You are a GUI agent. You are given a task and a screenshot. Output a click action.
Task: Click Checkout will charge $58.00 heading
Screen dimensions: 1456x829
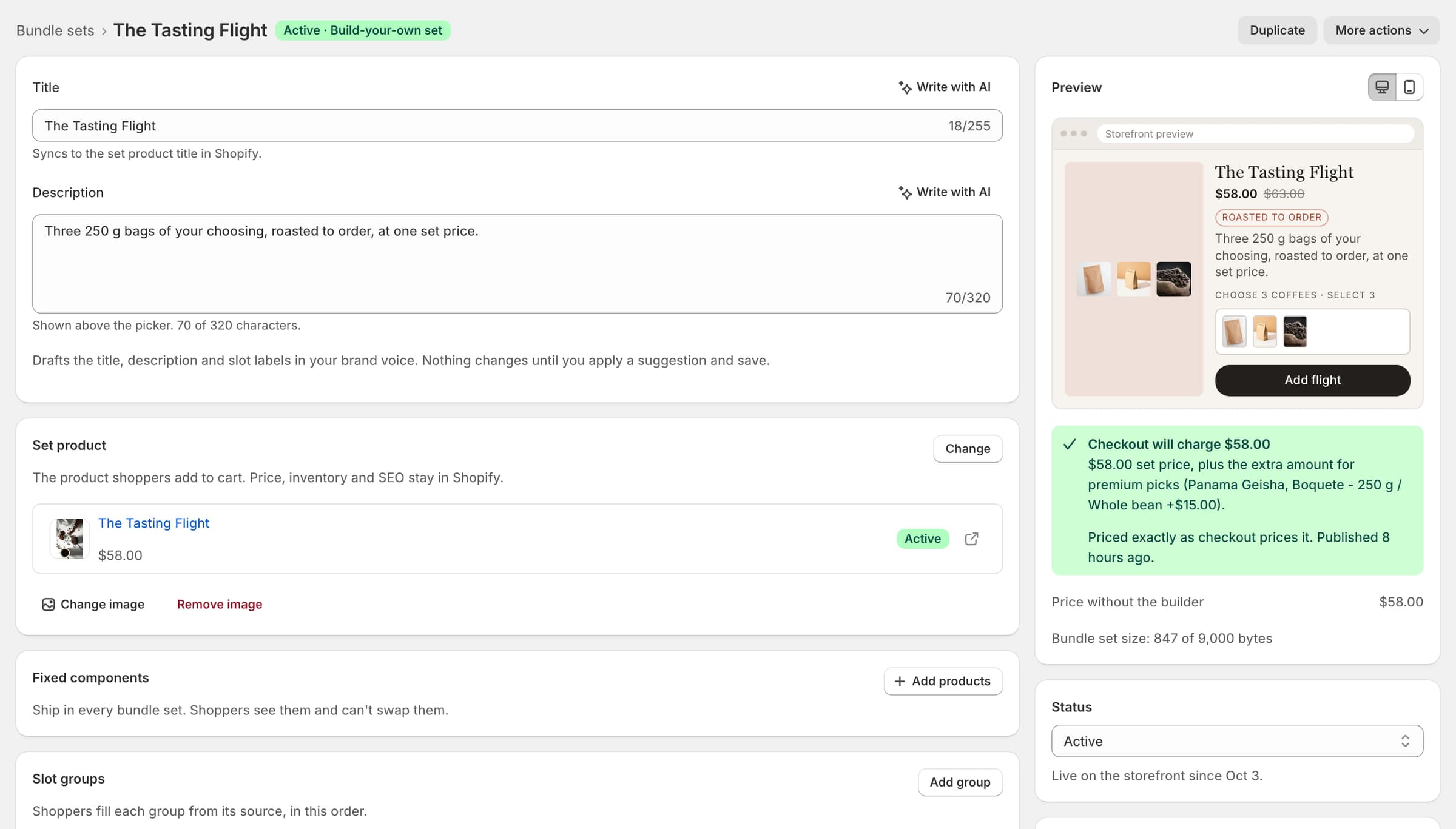click(x=1178, y=444)
